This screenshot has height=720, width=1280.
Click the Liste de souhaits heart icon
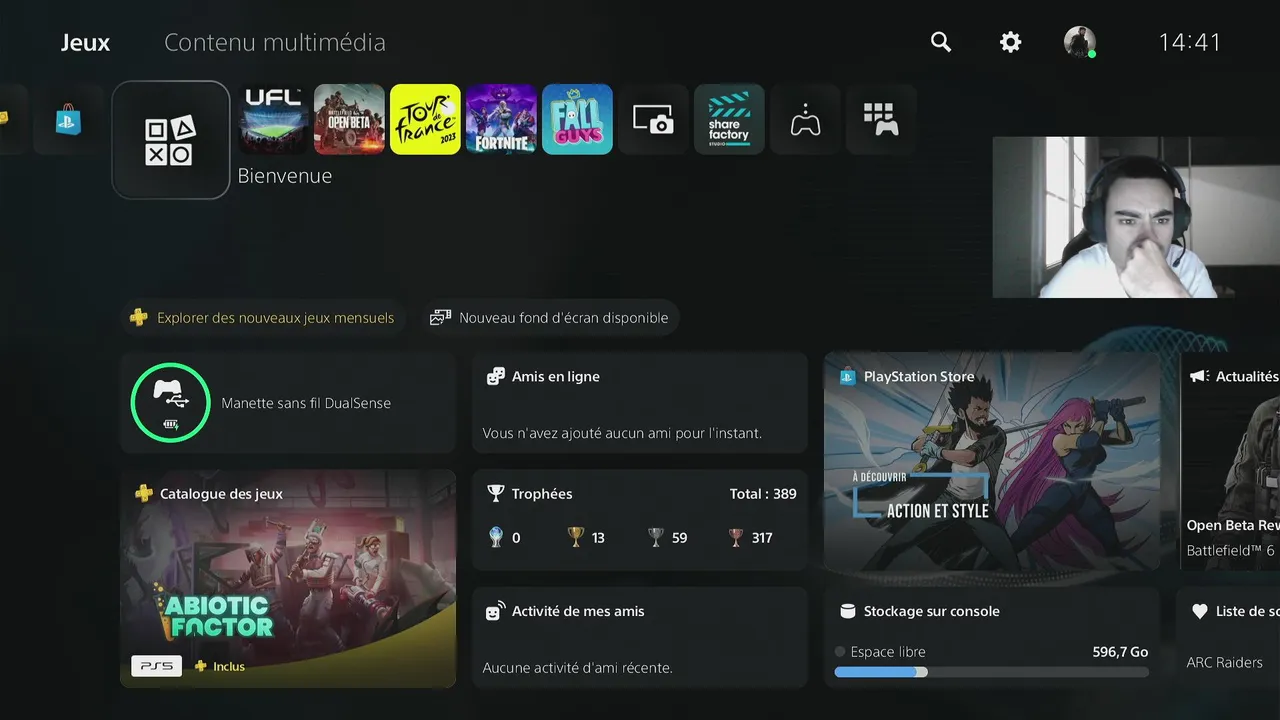tap(1200, 611)
